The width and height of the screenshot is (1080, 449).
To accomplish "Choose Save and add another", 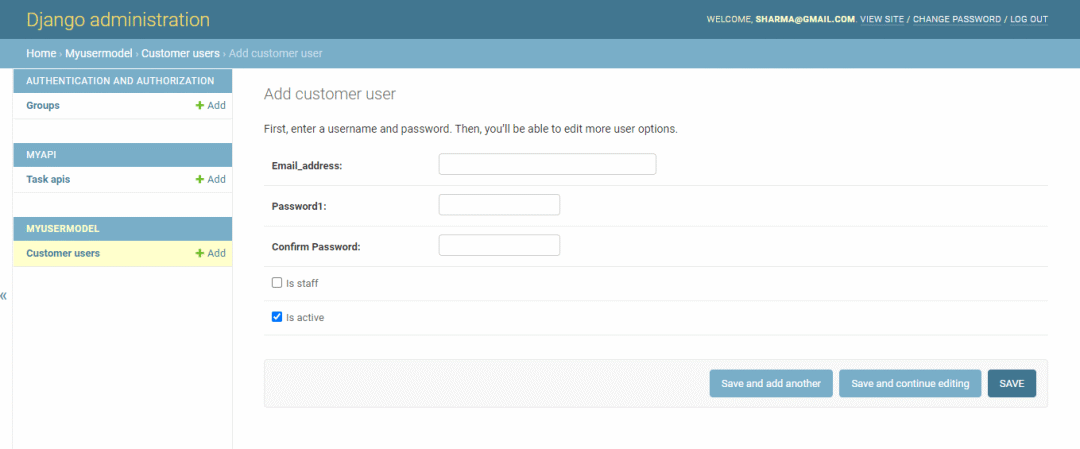I will pyautogui.click(x=771, y=384).
